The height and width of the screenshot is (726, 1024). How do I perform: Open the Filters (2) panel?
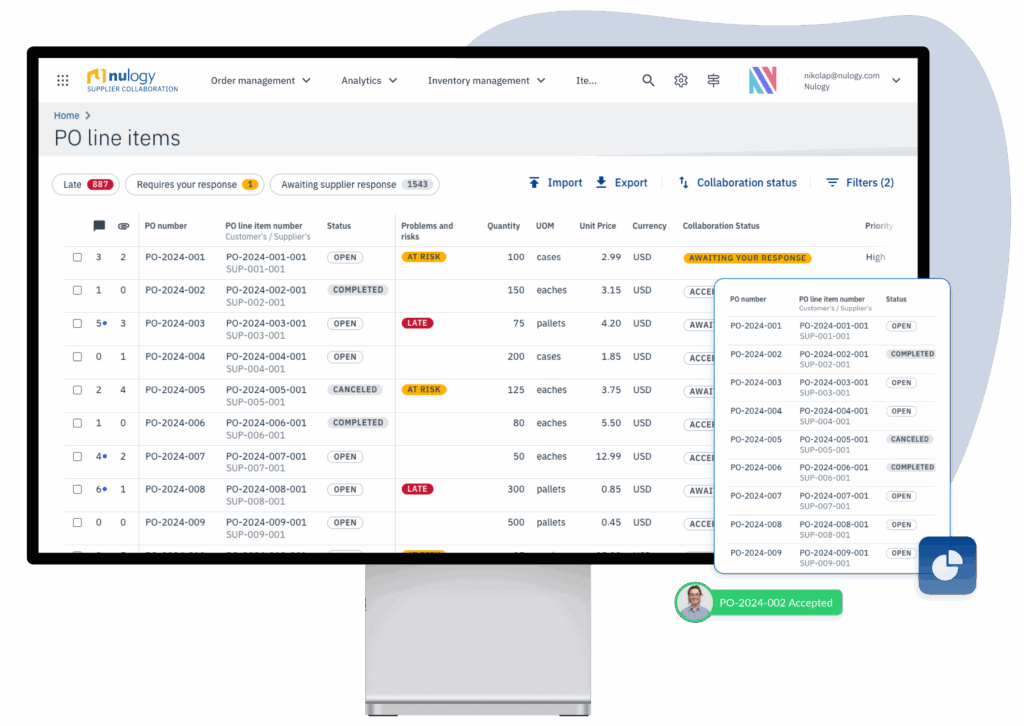[859, 183]
